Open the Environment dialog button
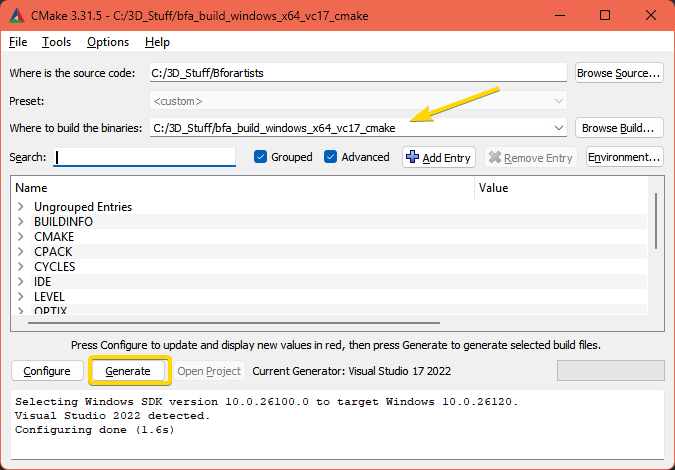Viewport: 675px width, 470px height. click(x=625, y=157)
